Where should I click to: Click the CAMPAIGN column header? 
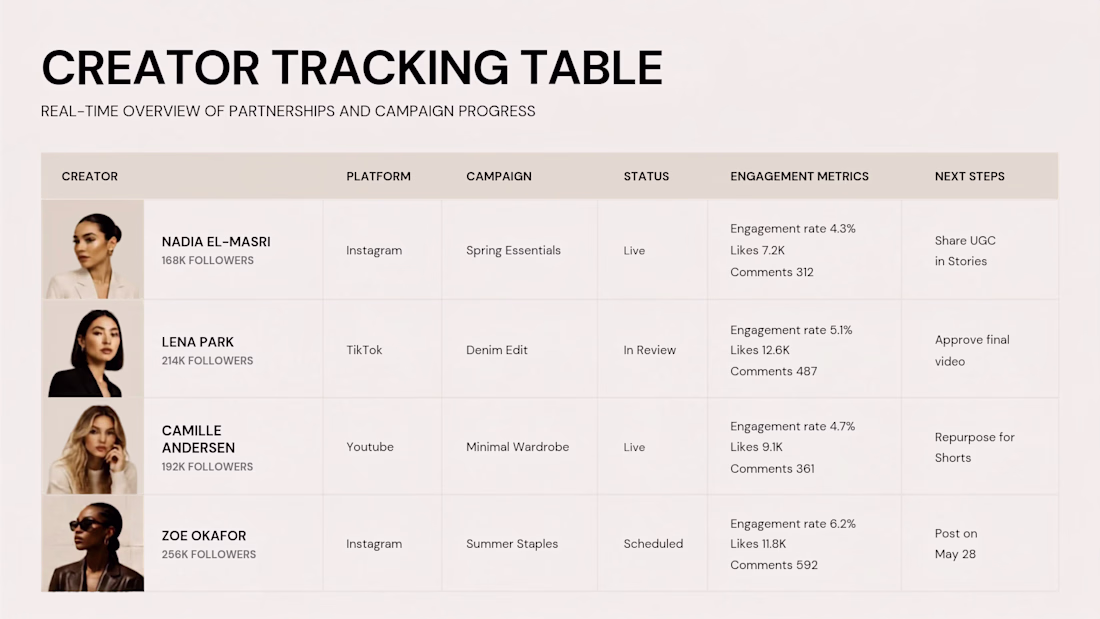pos(499,176)
